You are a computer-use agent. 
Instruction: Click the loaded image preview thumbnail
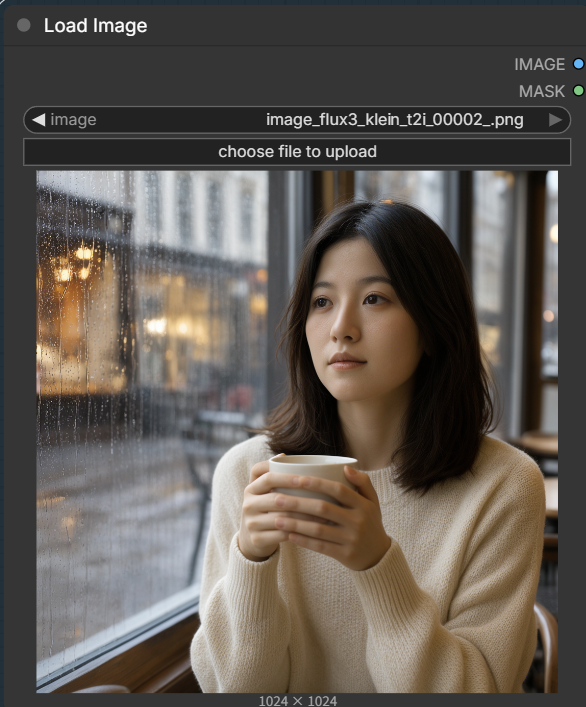point(297,432)
